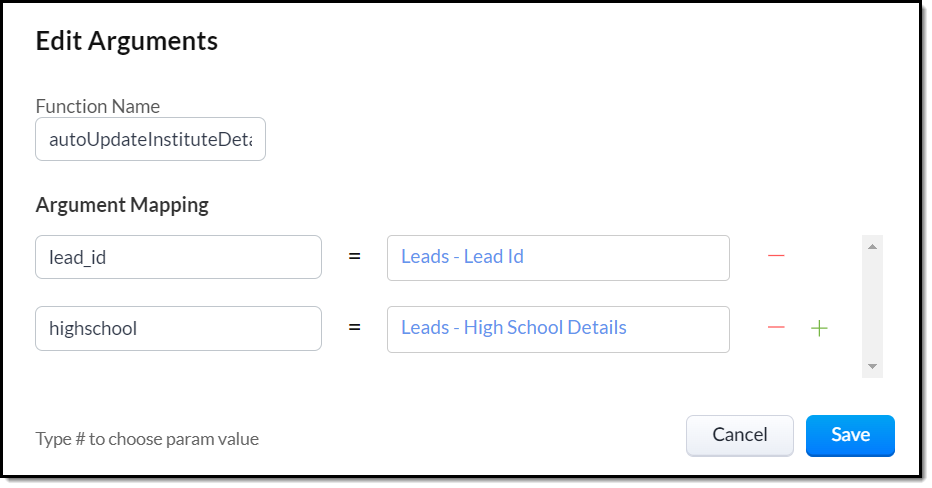Viewport: 932px width, 488px height.
Task: Delete the highschool argument with minus icon
Action: tap(776, 328)
